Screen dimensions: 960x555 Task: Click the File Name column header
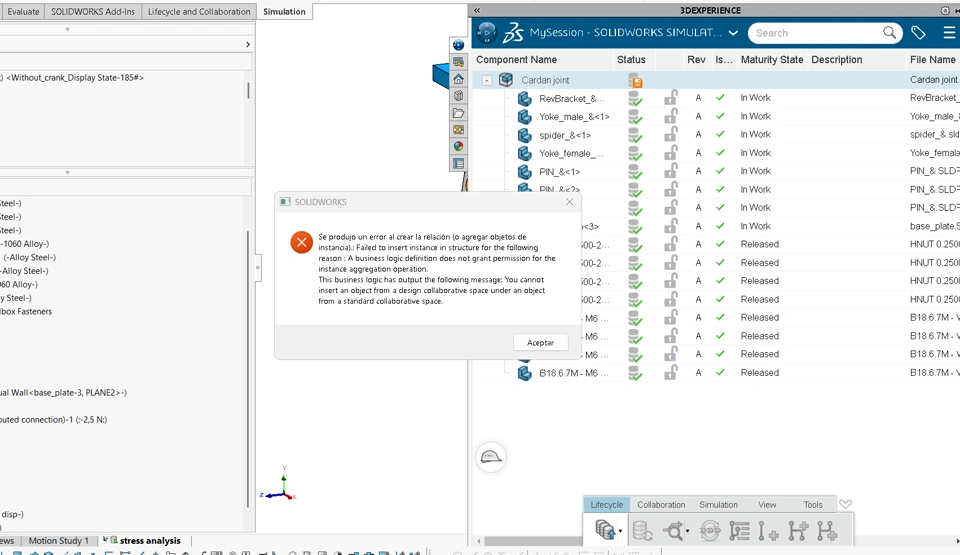(932, 59)
